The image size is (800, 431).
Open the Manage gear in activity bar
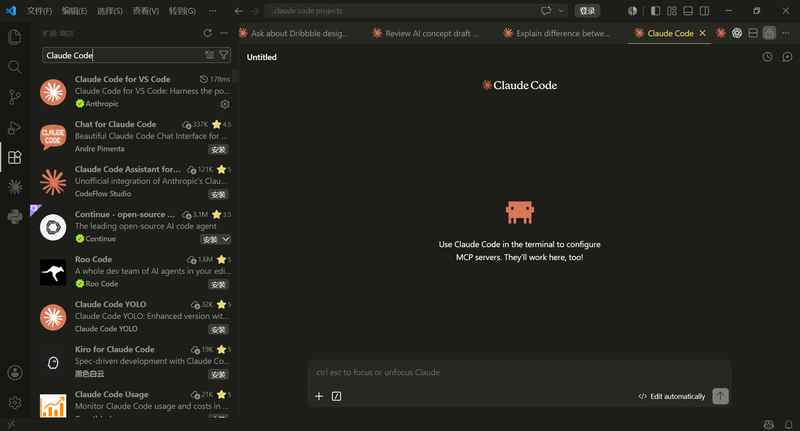coord(15,402)
